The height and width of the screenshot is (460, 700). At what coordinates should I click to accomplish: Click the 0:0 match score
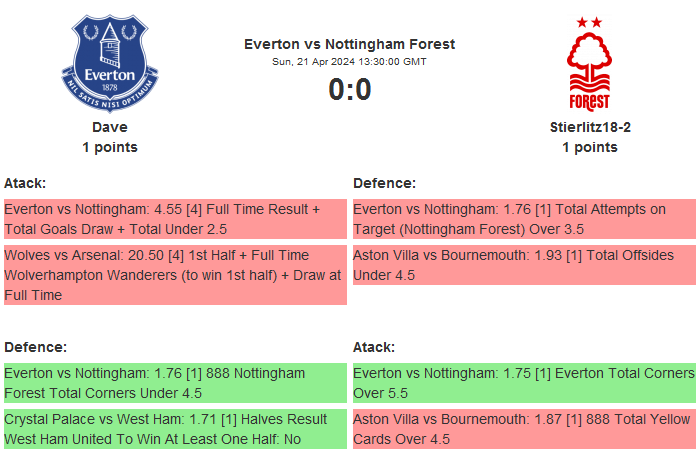(349, 90)
